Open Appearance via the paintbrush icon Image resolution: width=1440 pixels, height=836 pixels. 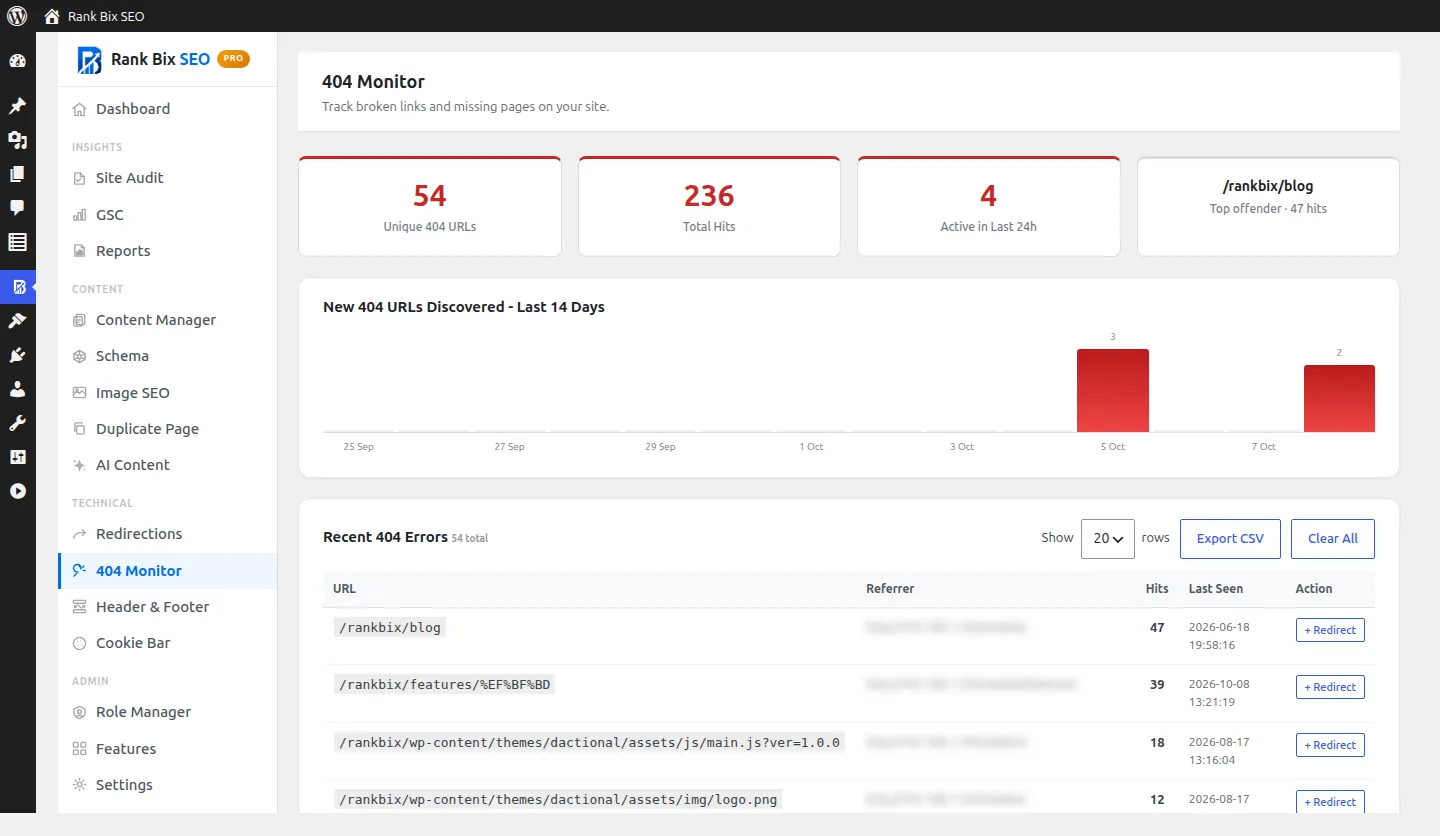(x=17, y=321)
